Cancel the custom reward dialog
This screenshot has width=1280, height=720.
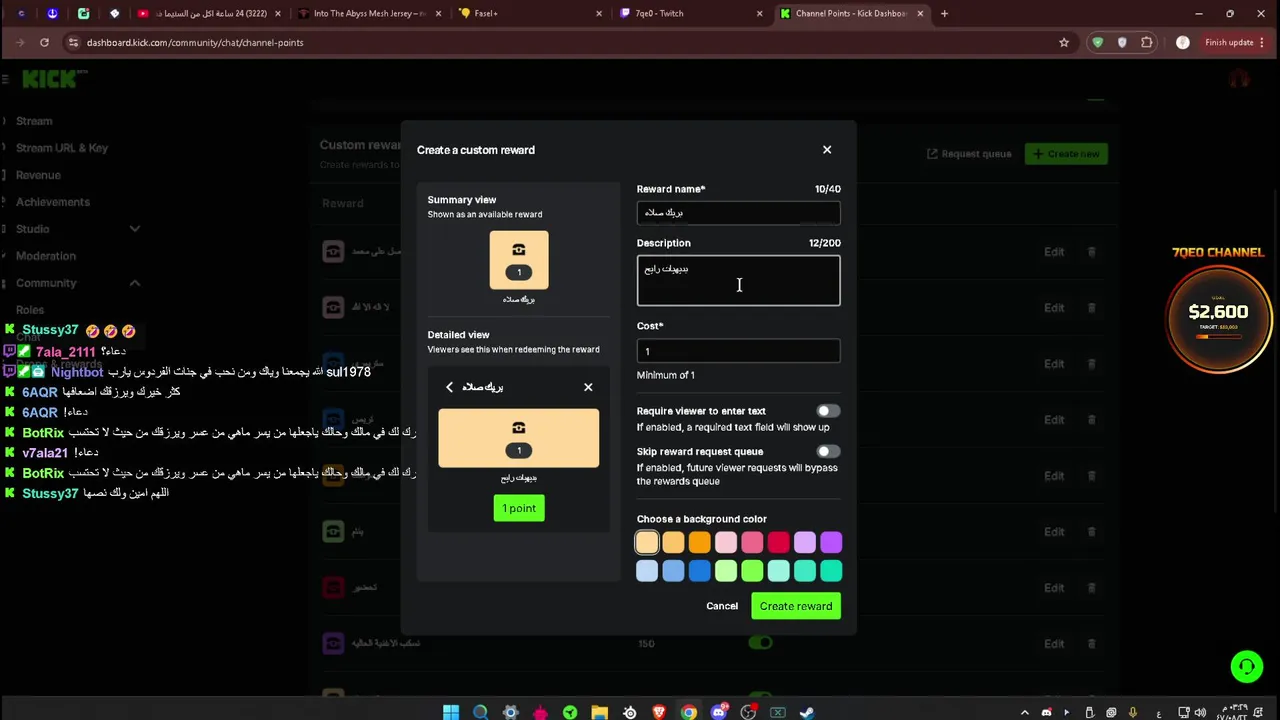[722, 606]
